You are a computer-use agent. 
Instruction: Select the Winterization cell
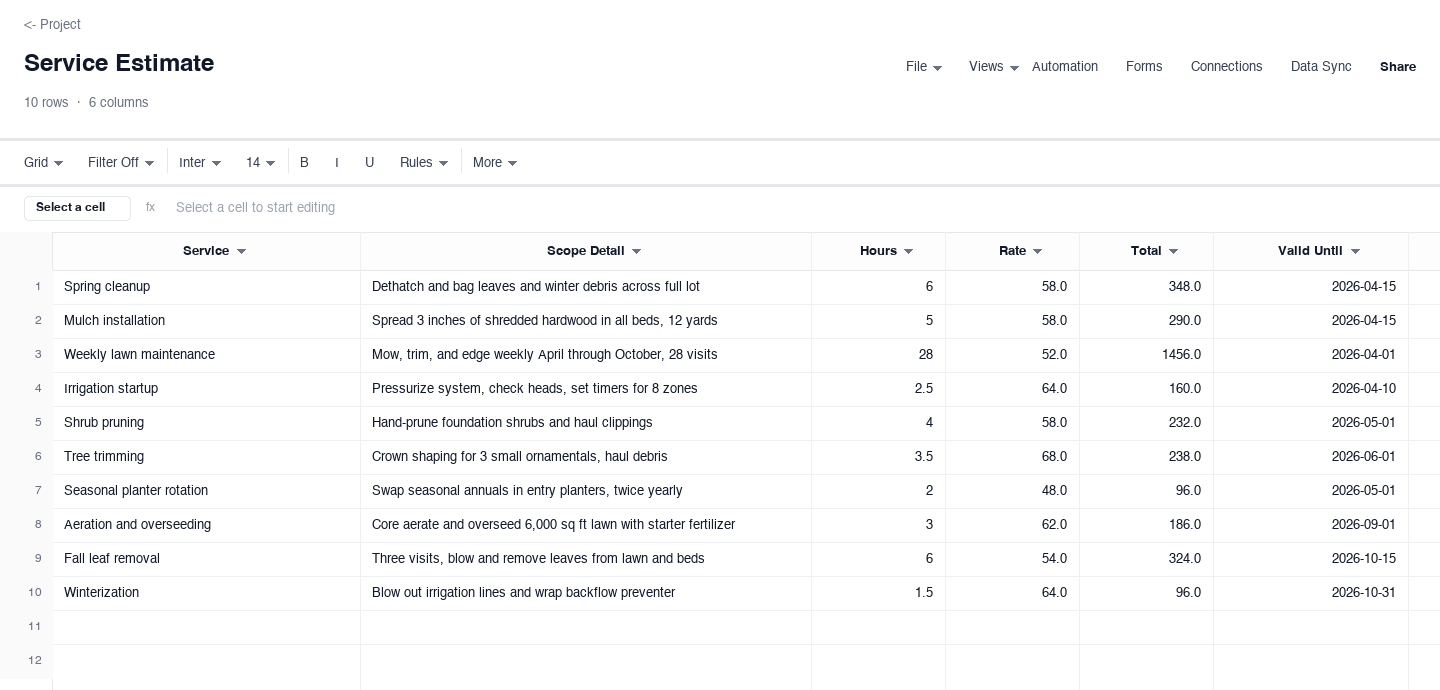[206, 593]
